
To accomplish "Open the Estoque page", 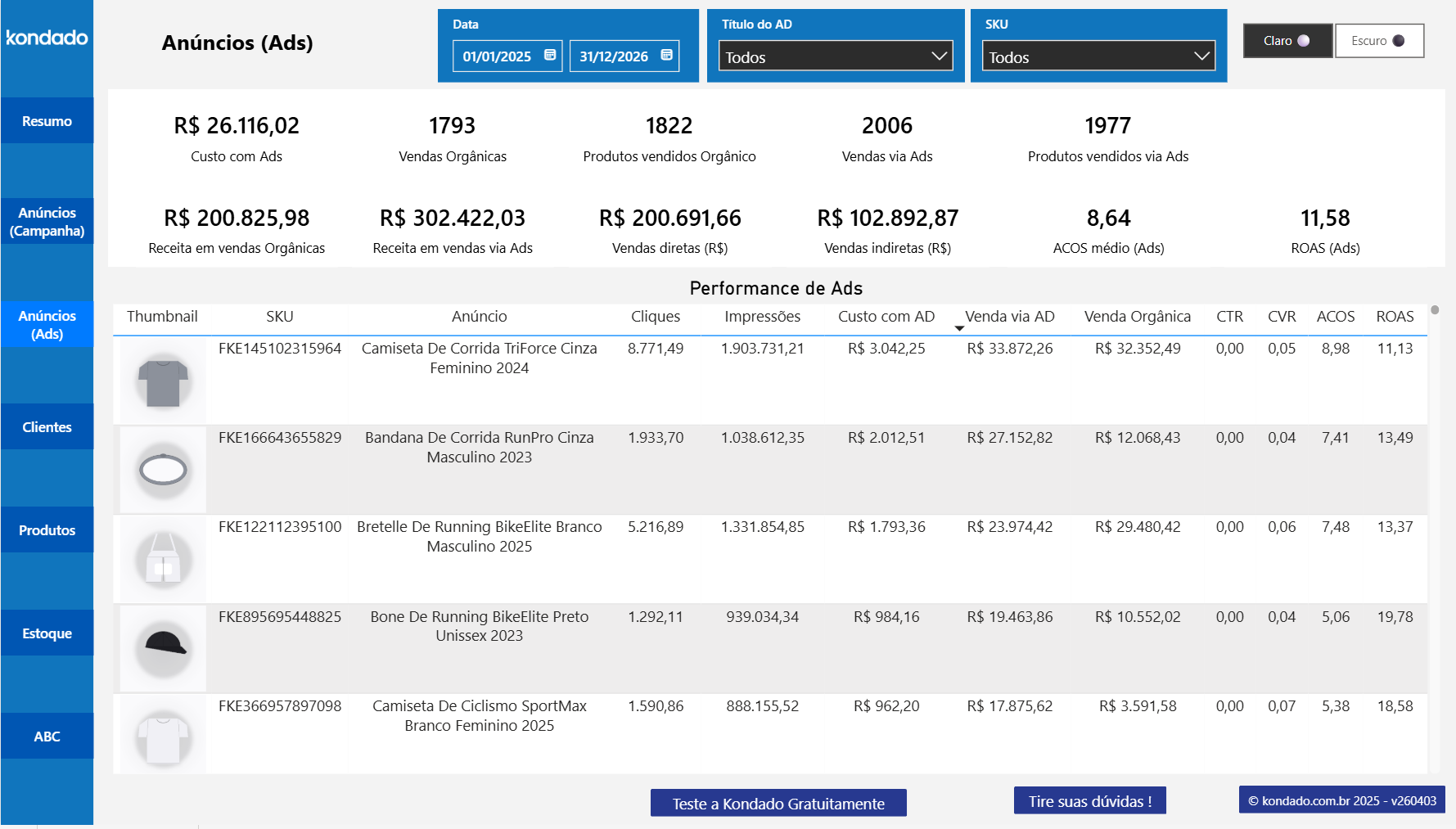I will pos(47,633).
